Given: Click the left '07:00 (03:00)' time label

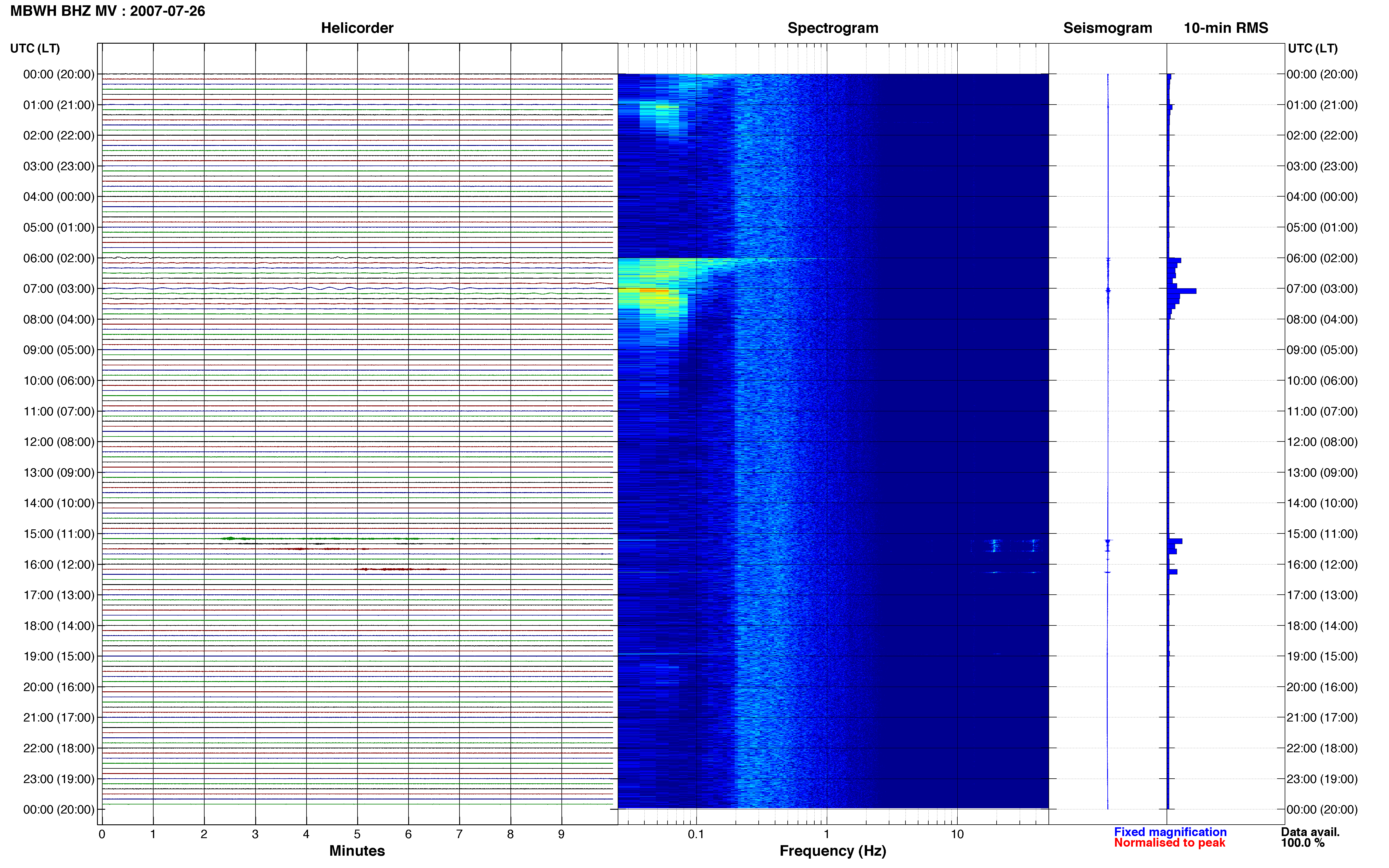Looking at the screenshot, I should [x=59, y=289].
